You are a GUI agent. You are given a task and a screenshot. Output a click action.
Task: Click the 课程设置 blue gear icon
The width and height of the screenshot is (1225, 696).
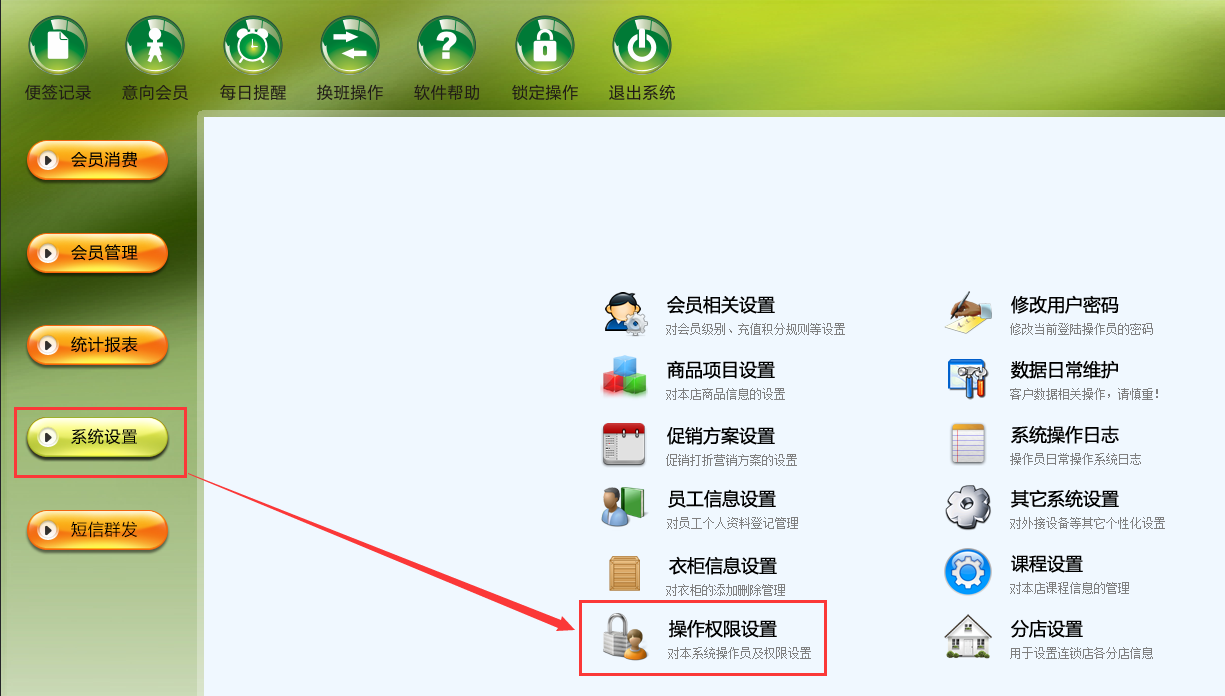pyautogui.click(x=967, y=572)
